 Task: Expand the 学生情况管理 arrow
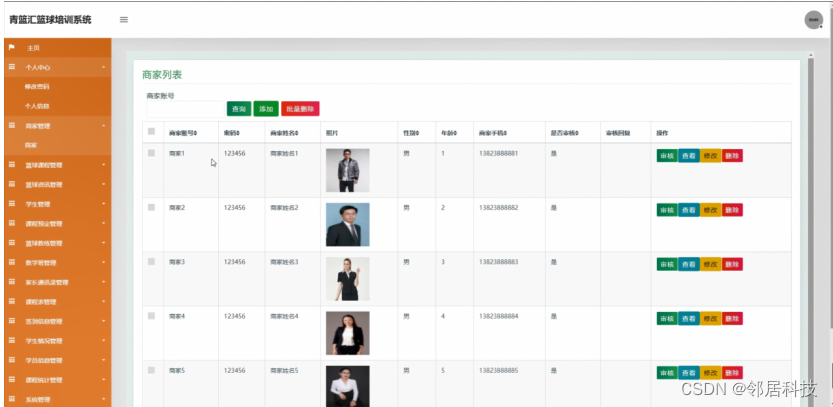tap(104, 341)
